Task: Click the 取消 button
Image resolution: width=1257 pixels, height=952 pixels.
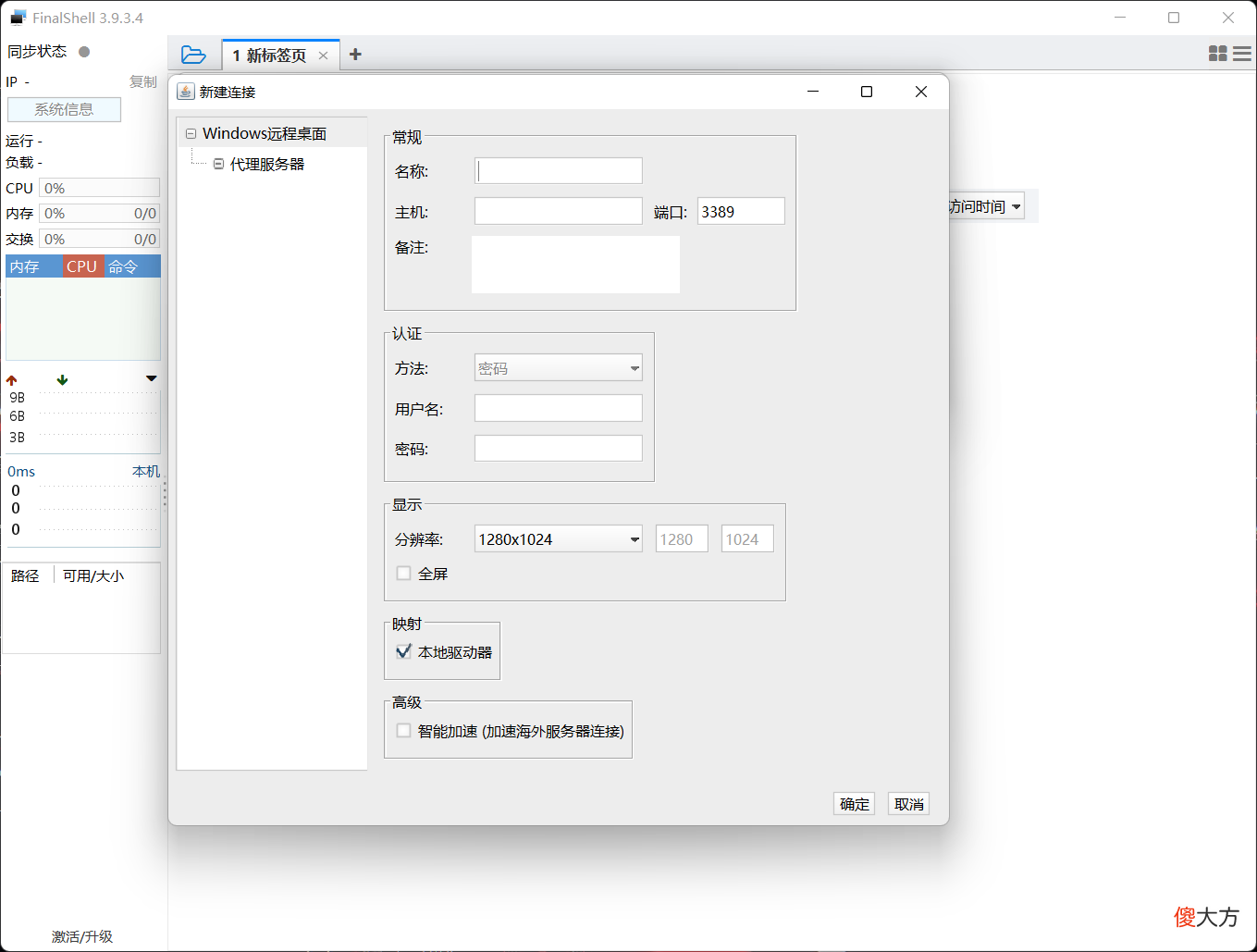Action: click(909, 804)
